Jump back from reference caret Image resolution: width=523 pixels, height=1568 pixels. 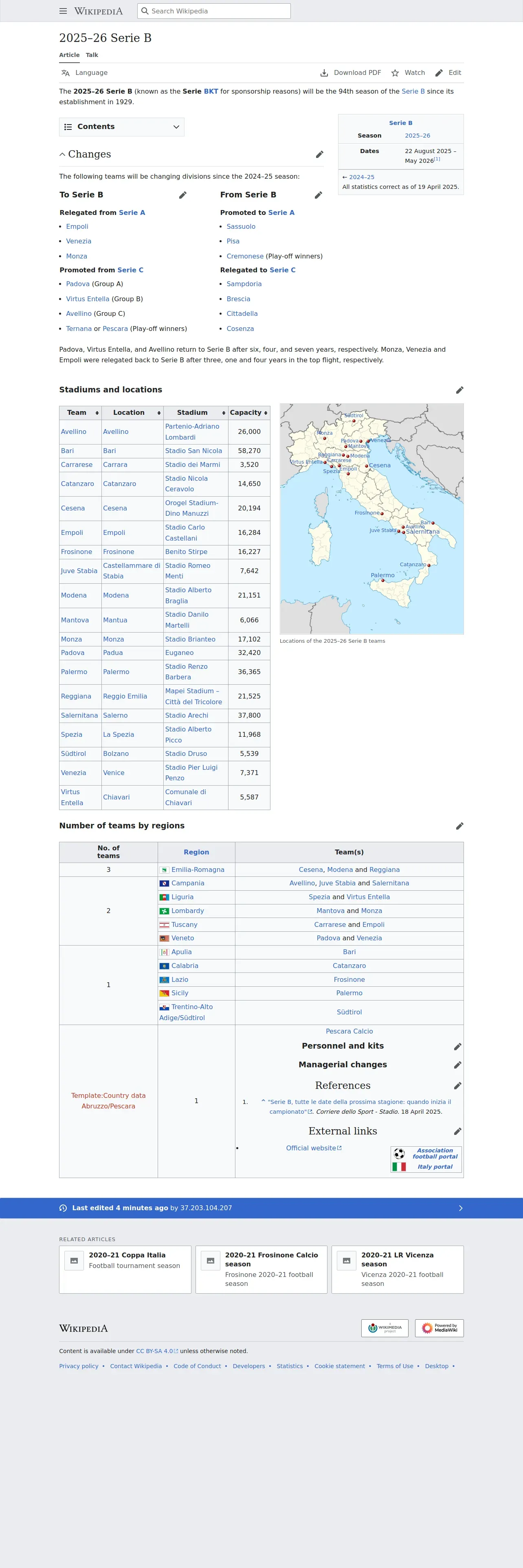263,1102
